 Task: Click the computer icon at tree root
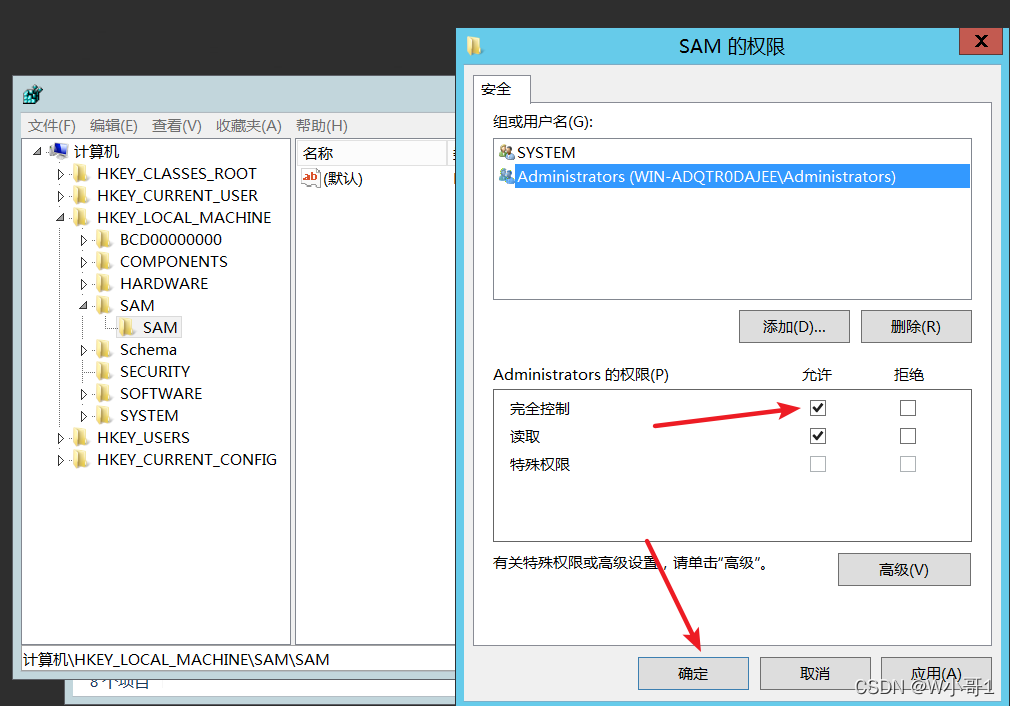coord(59,151)
